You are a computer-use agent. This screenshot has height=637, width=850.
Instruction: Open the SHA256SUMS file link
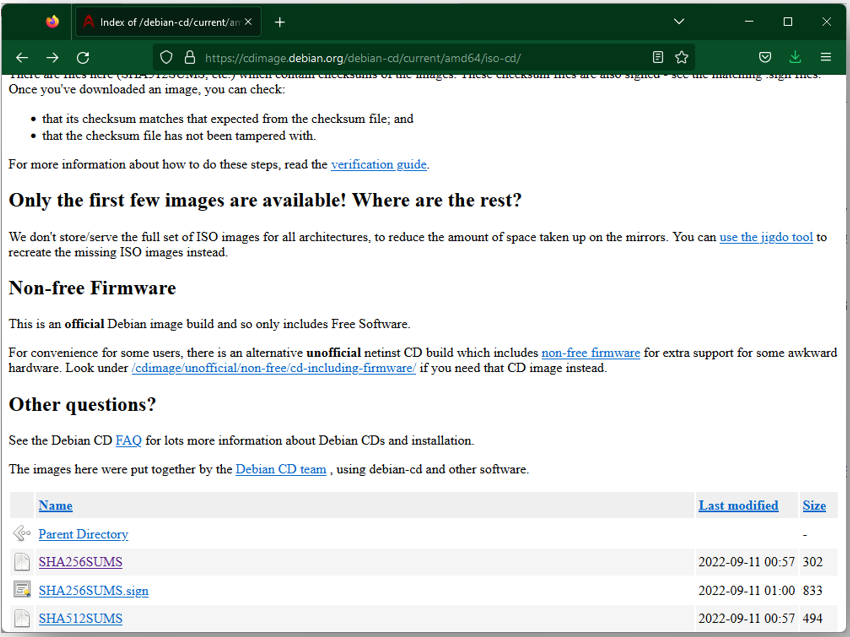pyautogui.click(x=80, y=562)
